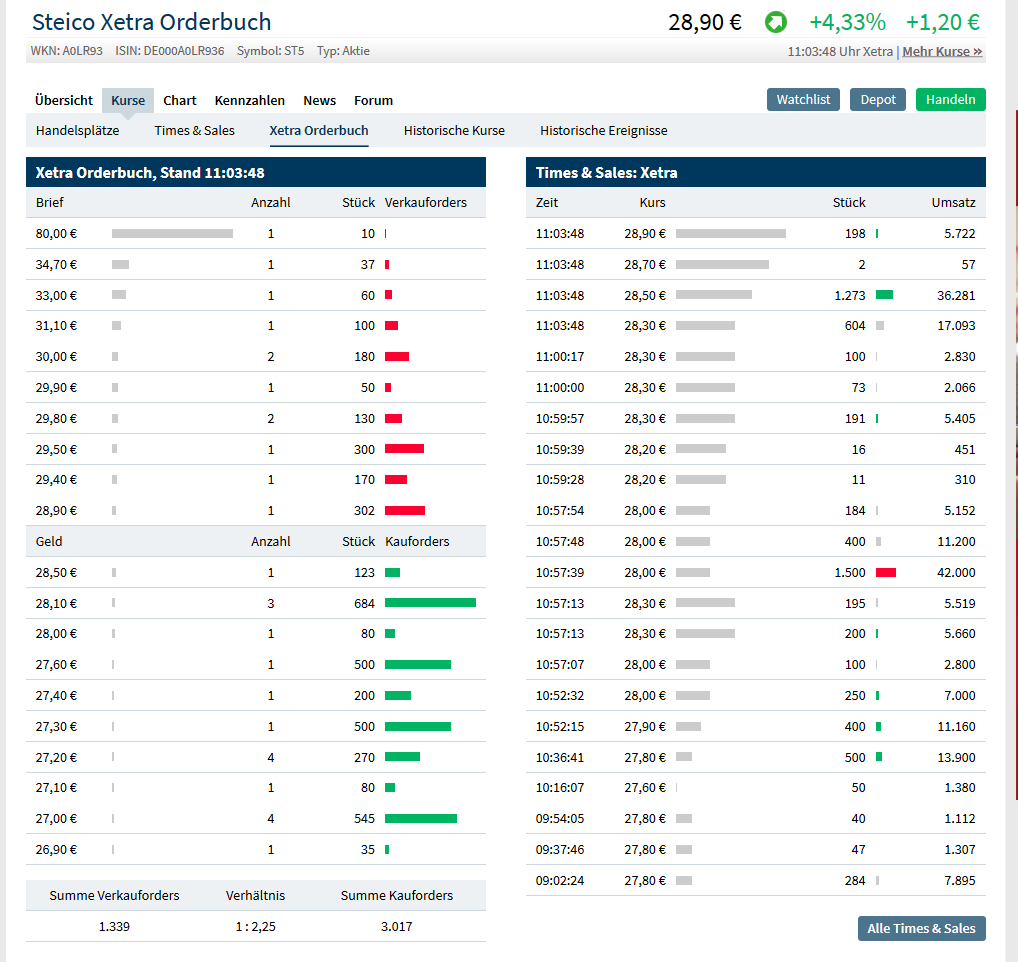Click the Depot button

(878, 100)
